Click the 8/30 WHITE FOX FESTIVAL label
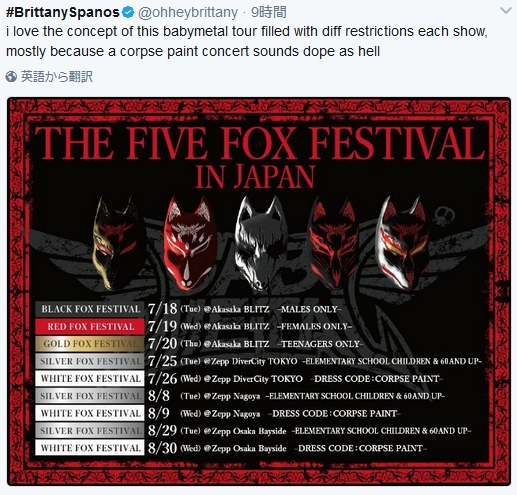The width and height of the screenshot is (517, 495). 90,448
